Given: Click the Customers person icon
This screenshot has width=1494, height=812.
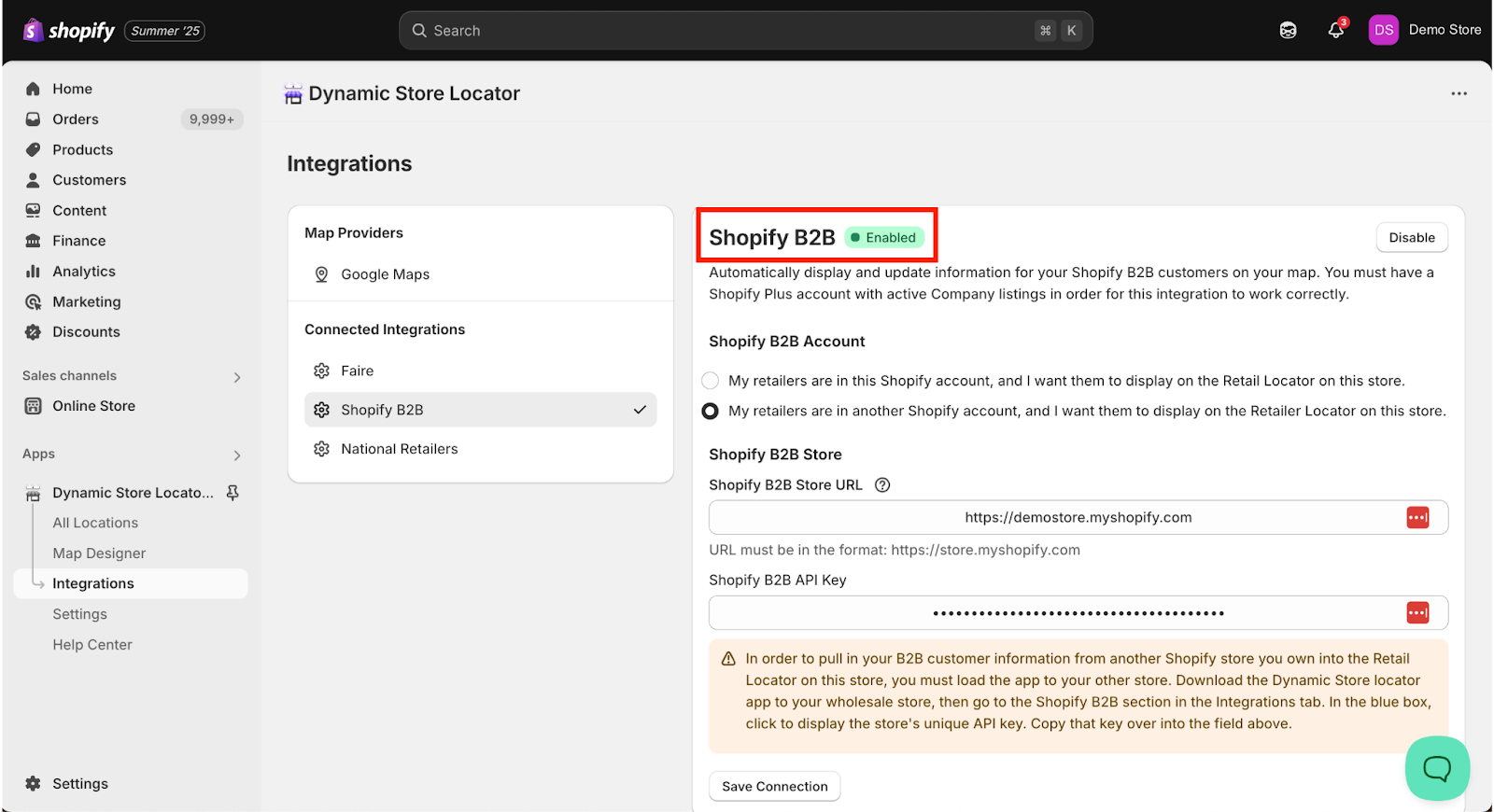Looking at the screenshot, I should pos(34,180).
